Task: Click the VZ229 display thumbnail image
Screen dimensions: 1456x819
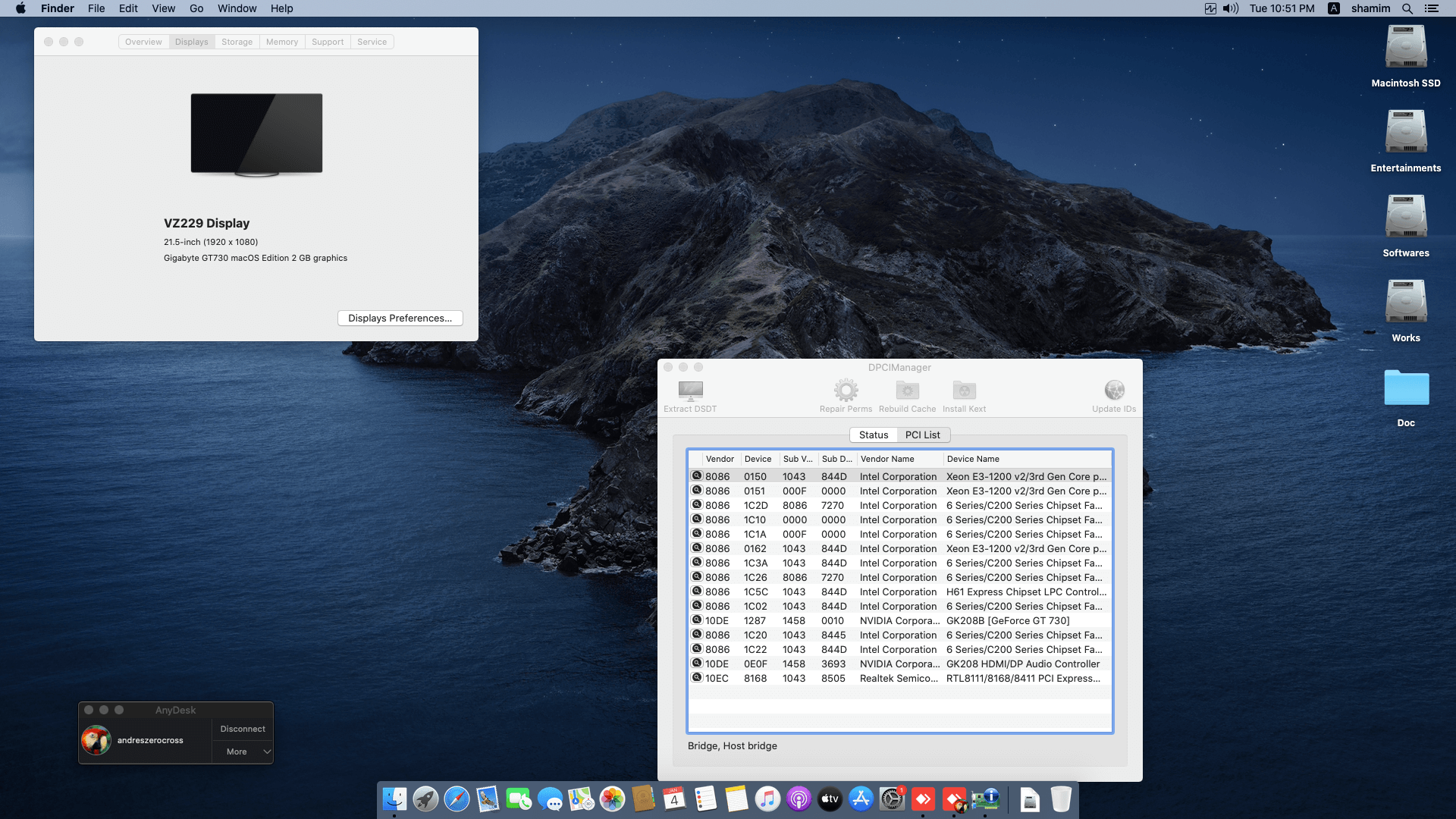Action: point(256,135)
